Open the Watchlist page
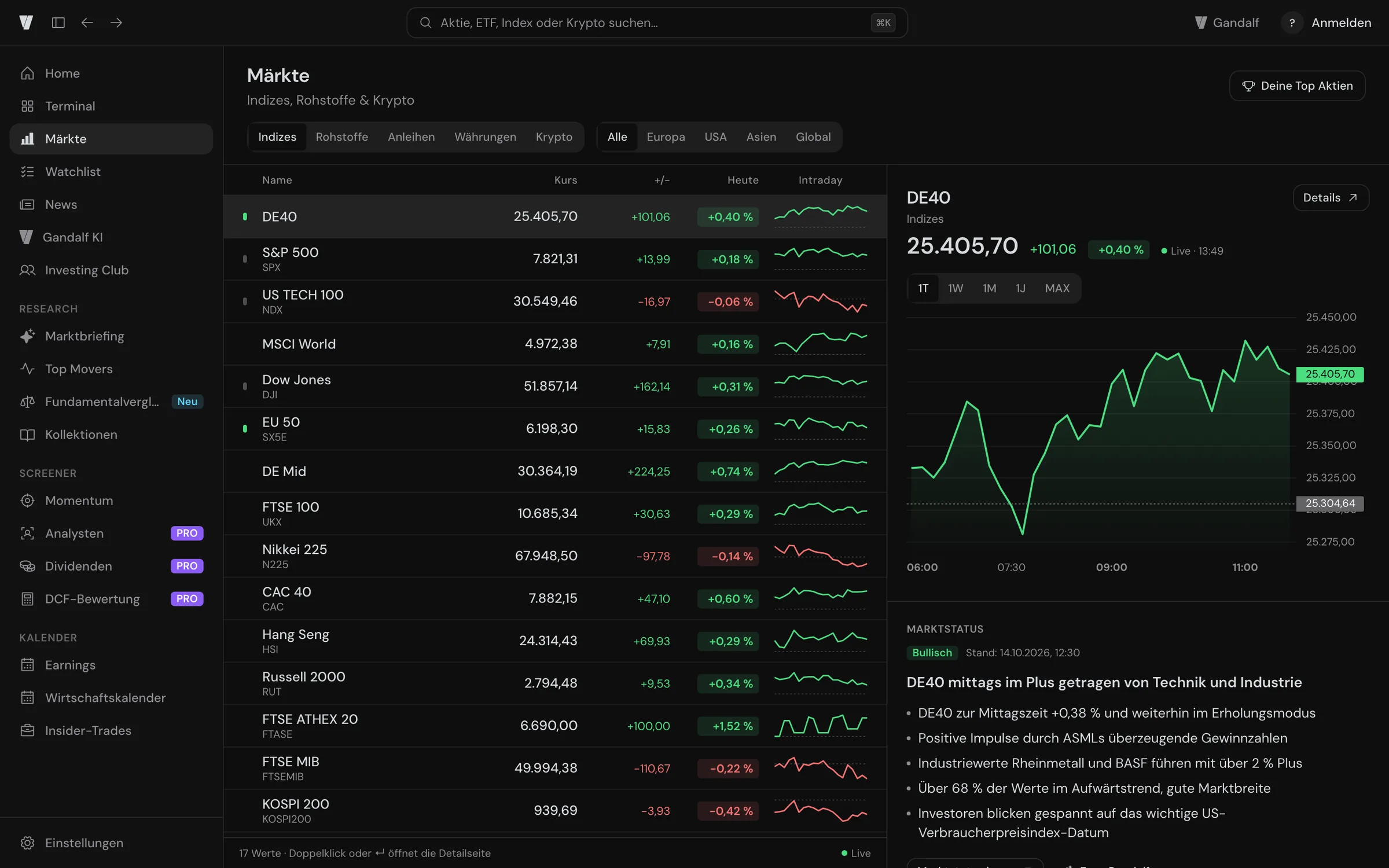The height and width of the screenshot is (868, 1389). tap(111, 172)
